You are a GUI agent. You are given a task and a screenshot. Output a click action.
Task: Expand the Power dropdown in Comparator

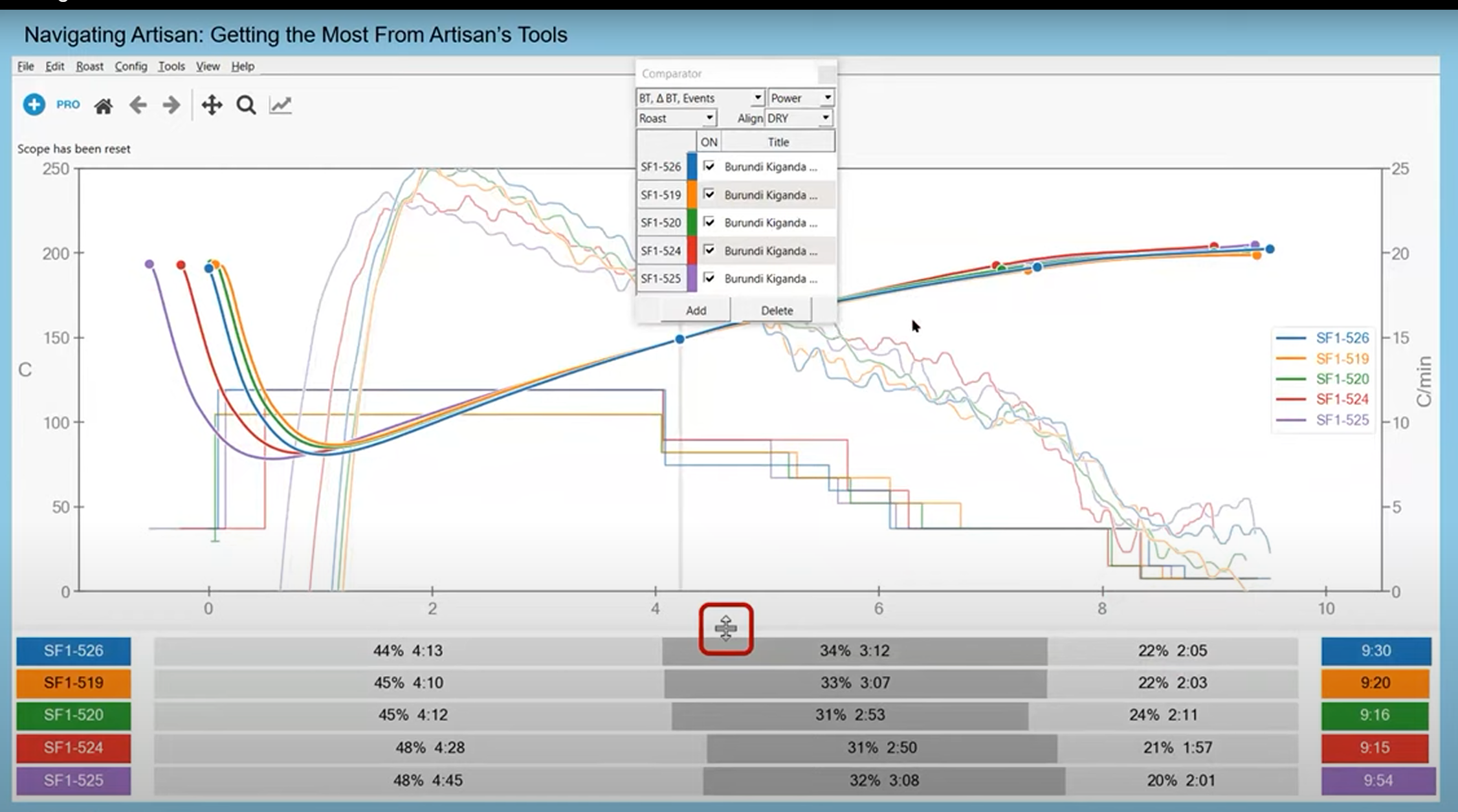828,97
